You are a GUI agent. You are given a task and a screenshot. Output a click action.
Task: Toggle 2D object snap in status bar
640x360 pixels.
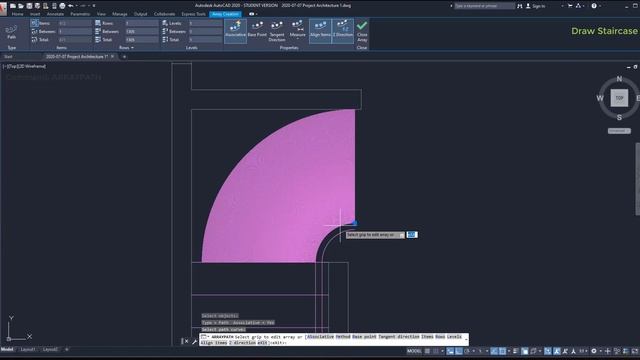503,351
